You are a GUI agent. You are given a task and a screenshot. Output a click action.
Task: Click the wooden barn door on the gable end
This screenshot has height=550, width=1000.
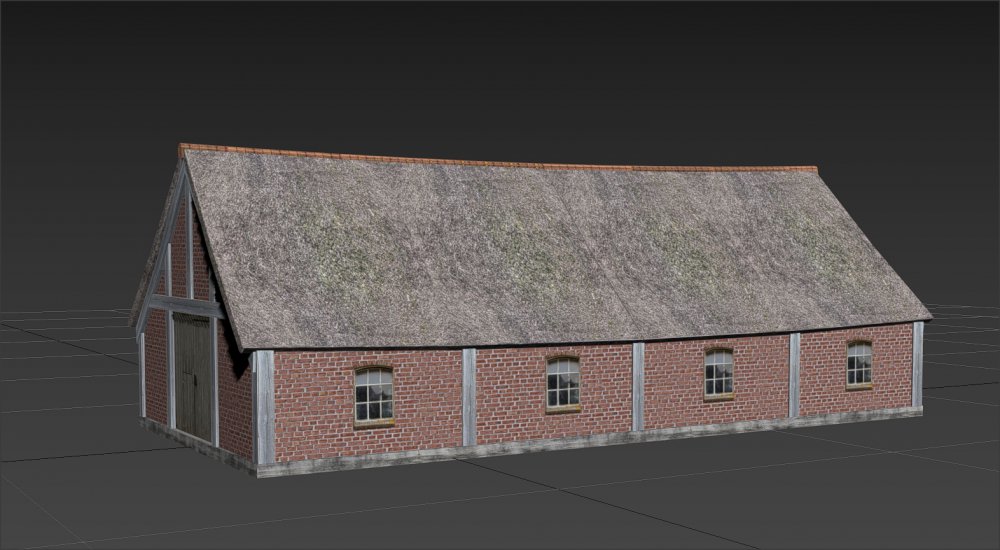click(x=193, y=377)
